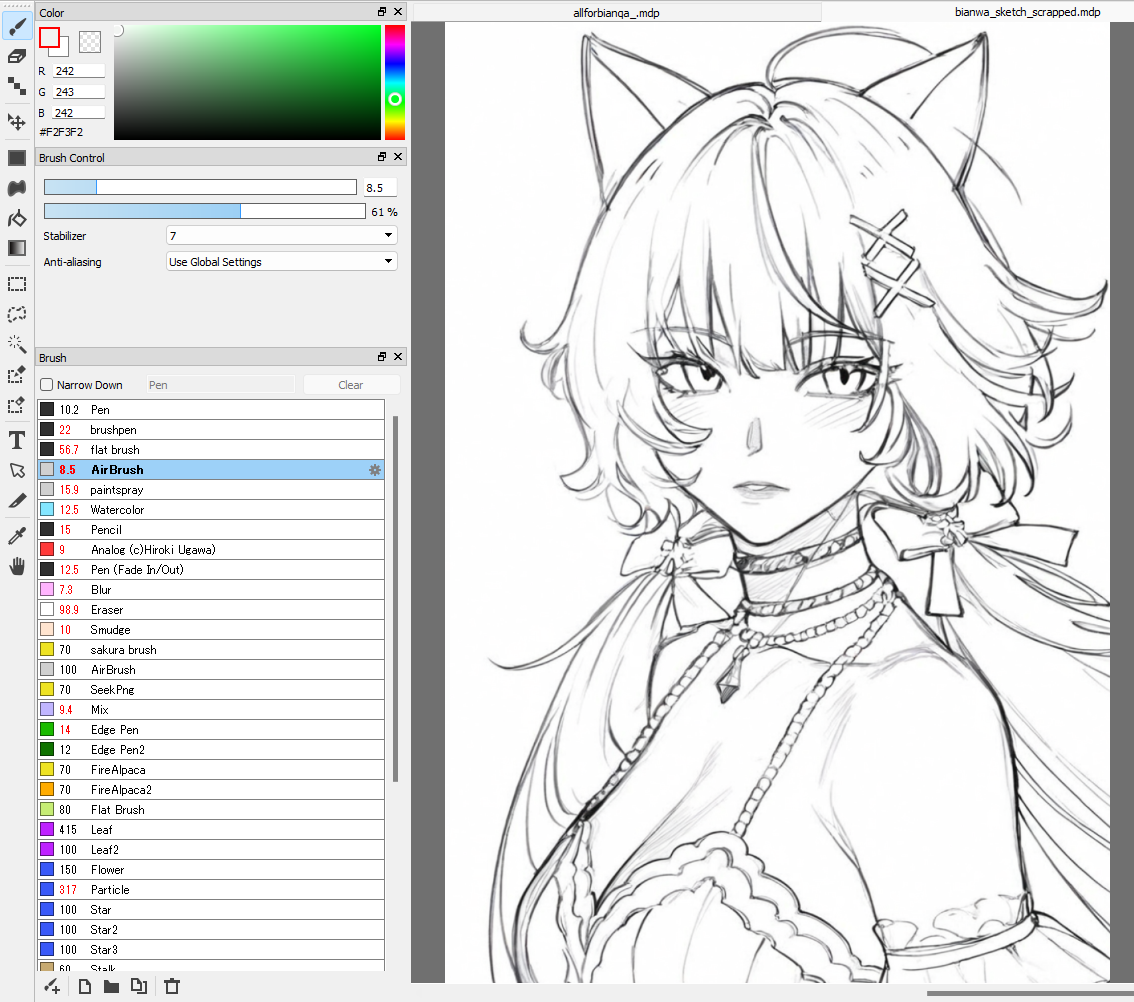Choose the Bucket fill tool

pyautogui.click(x=16, y=218)
